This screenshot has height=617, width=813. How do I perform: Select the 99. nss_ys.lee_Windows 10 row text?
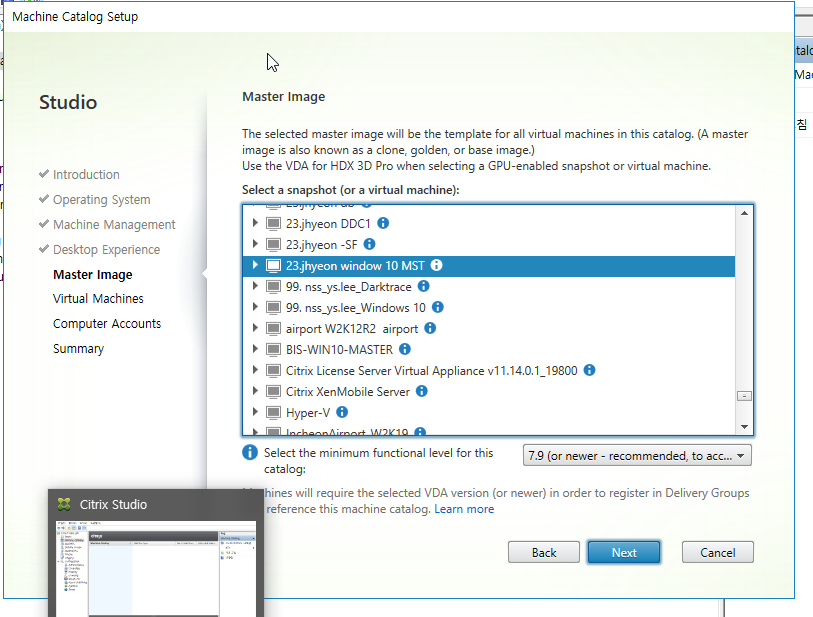355,307
